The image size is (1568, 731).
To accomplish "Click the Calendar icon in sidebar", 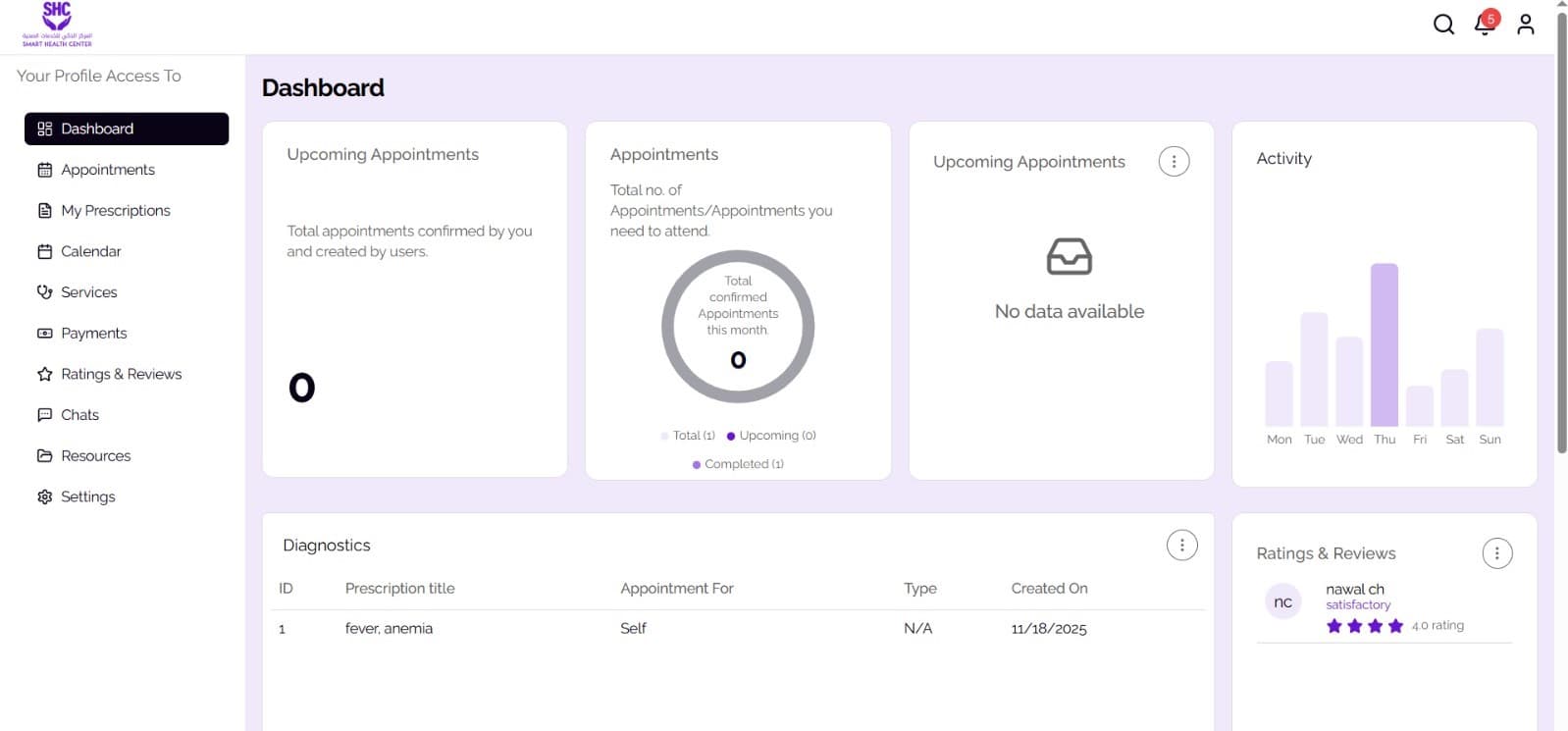I will point(44,251).
